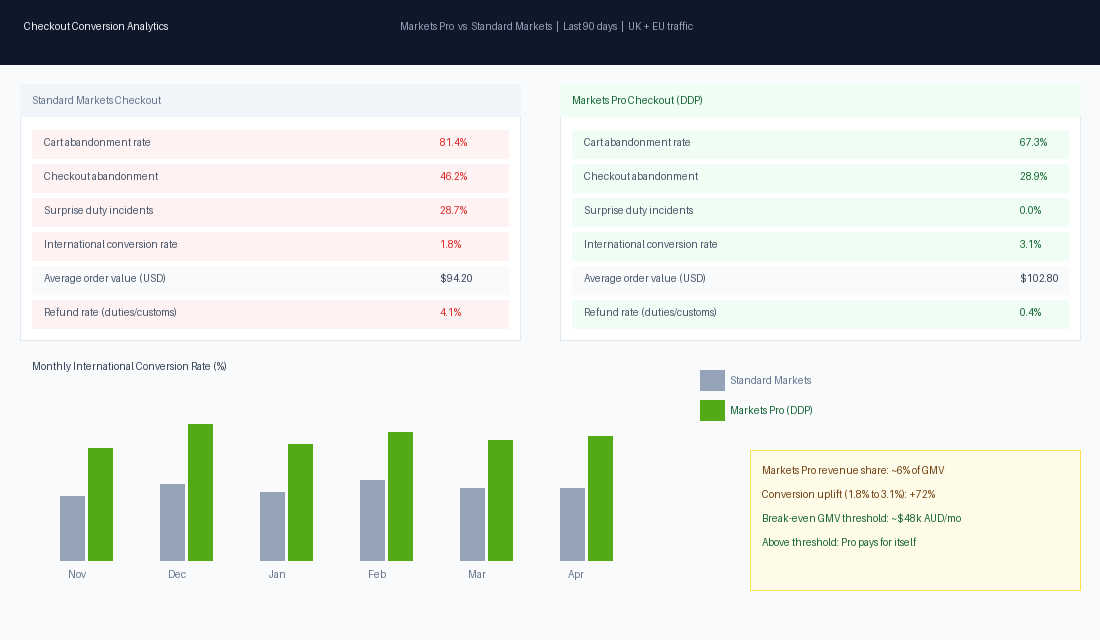Select the 0.0% surprise duty incidents value
Viewport: 1100px width, 640px height.
(1030, 211)
